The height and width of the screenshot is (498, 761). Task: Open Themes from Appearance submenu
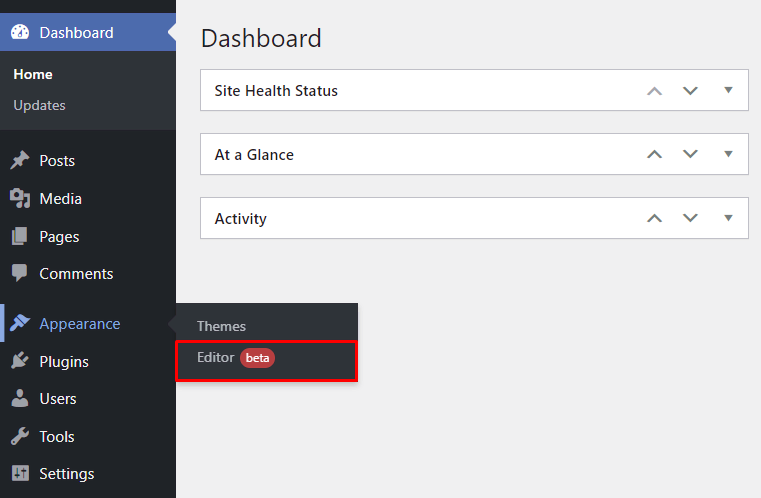click(x=221, y=326)
